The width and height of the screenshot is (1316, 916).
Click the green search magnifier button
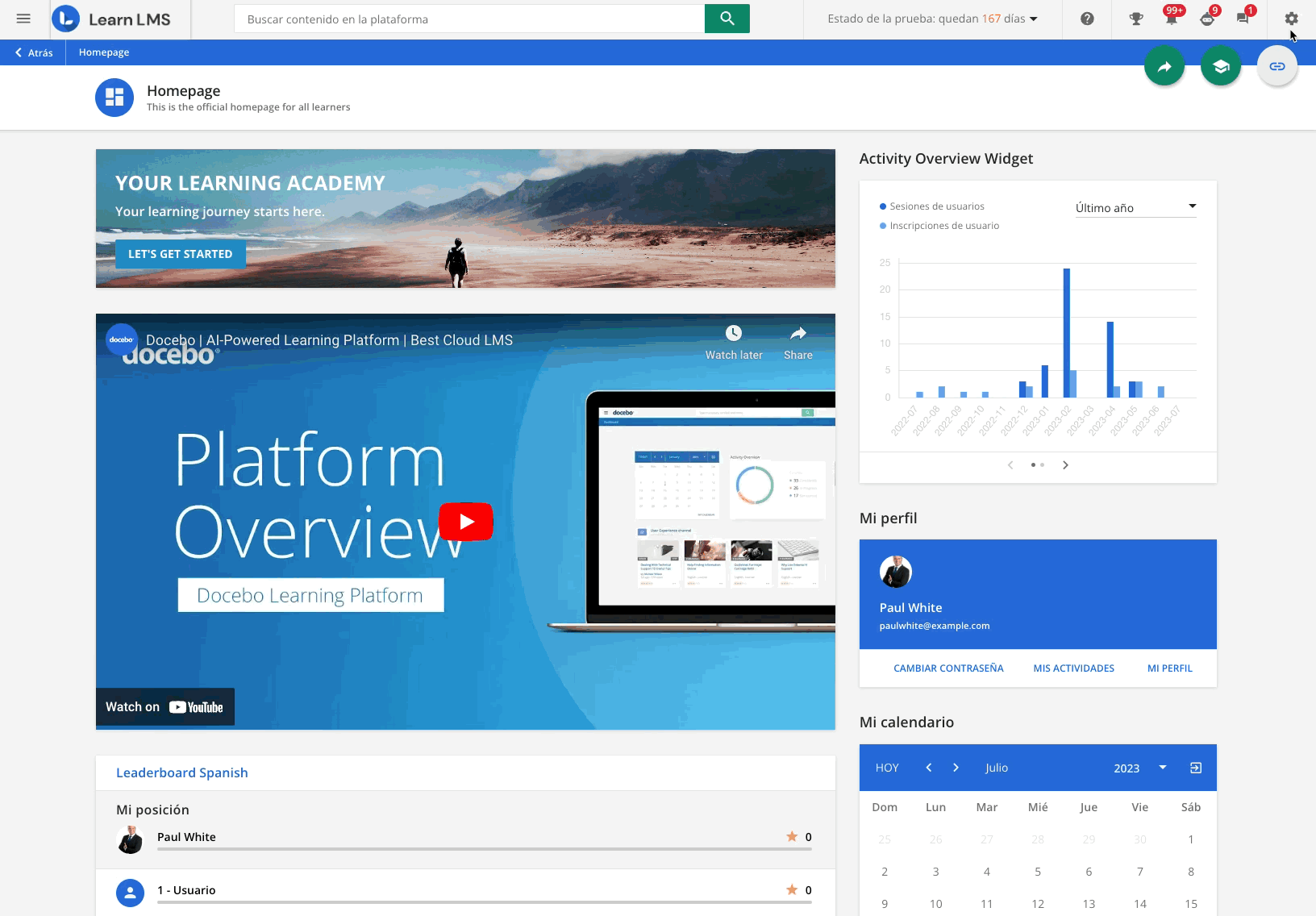[727, 19]
